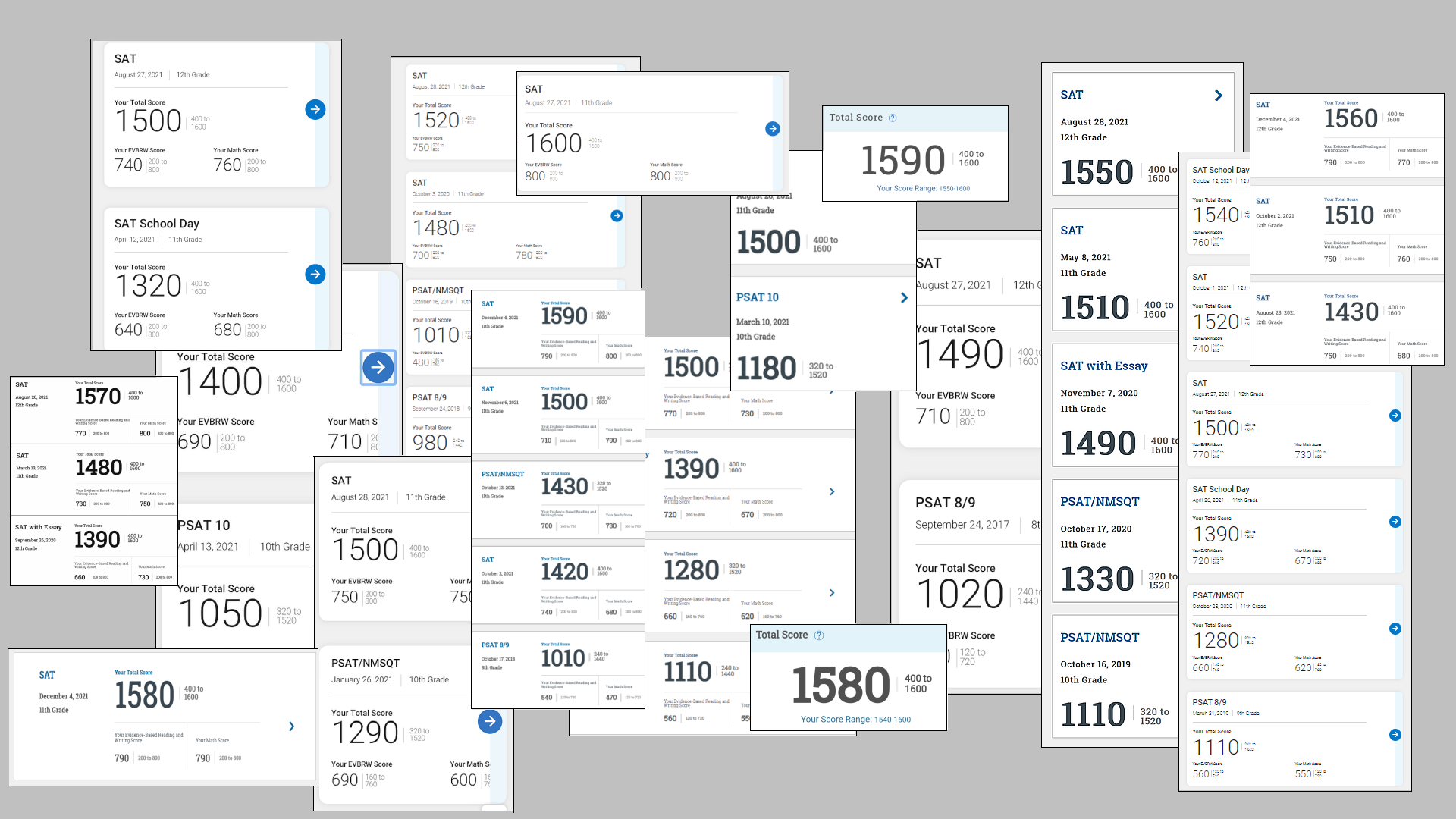Image resolution: width=1456 pixels, height=819 pixels.
Task: Select the 1510 score for May 8, 2021
Action: [1095, 309]
